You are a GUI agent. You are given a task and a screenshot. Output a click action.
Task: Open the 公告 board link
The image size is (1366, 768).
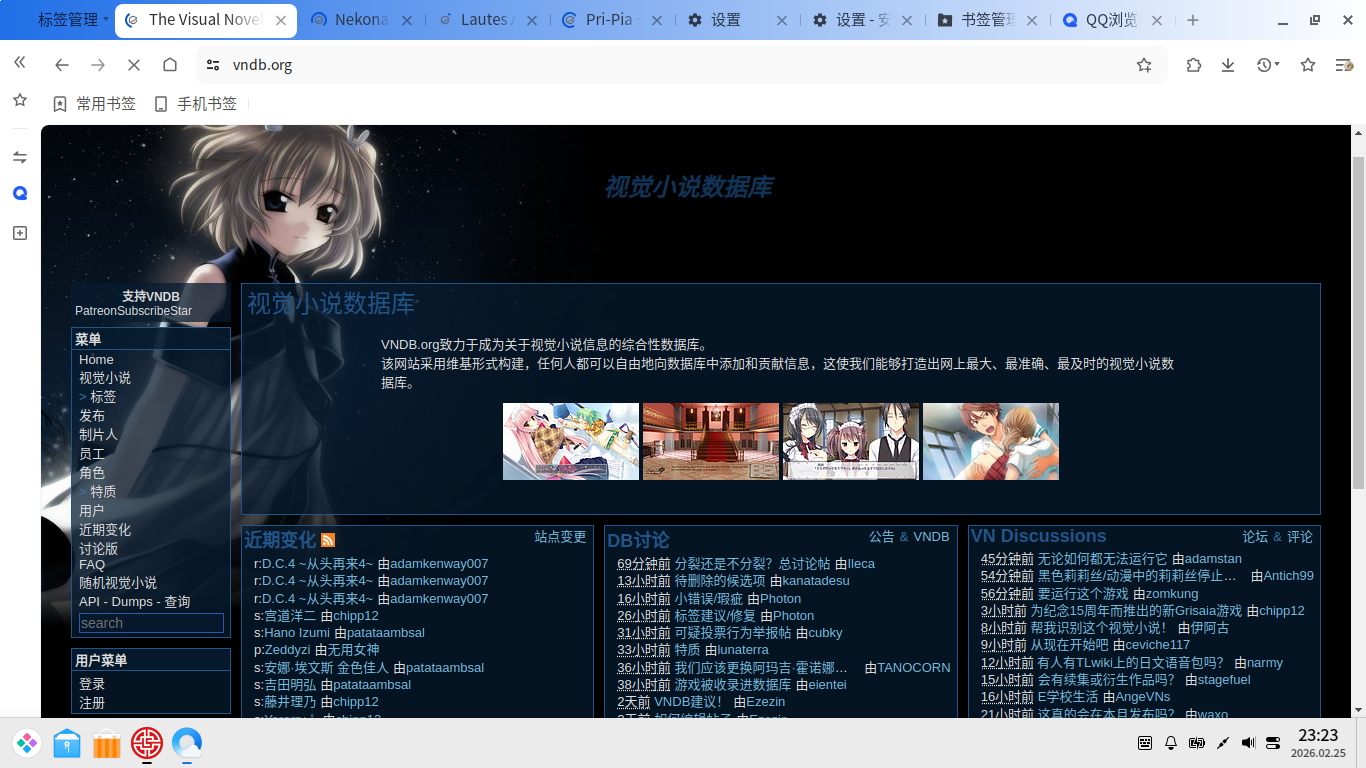click(x=882, y=537)
